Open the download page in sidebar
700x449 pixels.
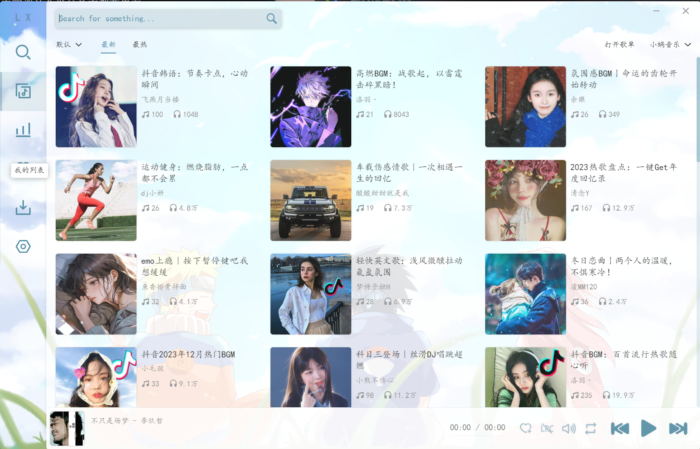23,208
